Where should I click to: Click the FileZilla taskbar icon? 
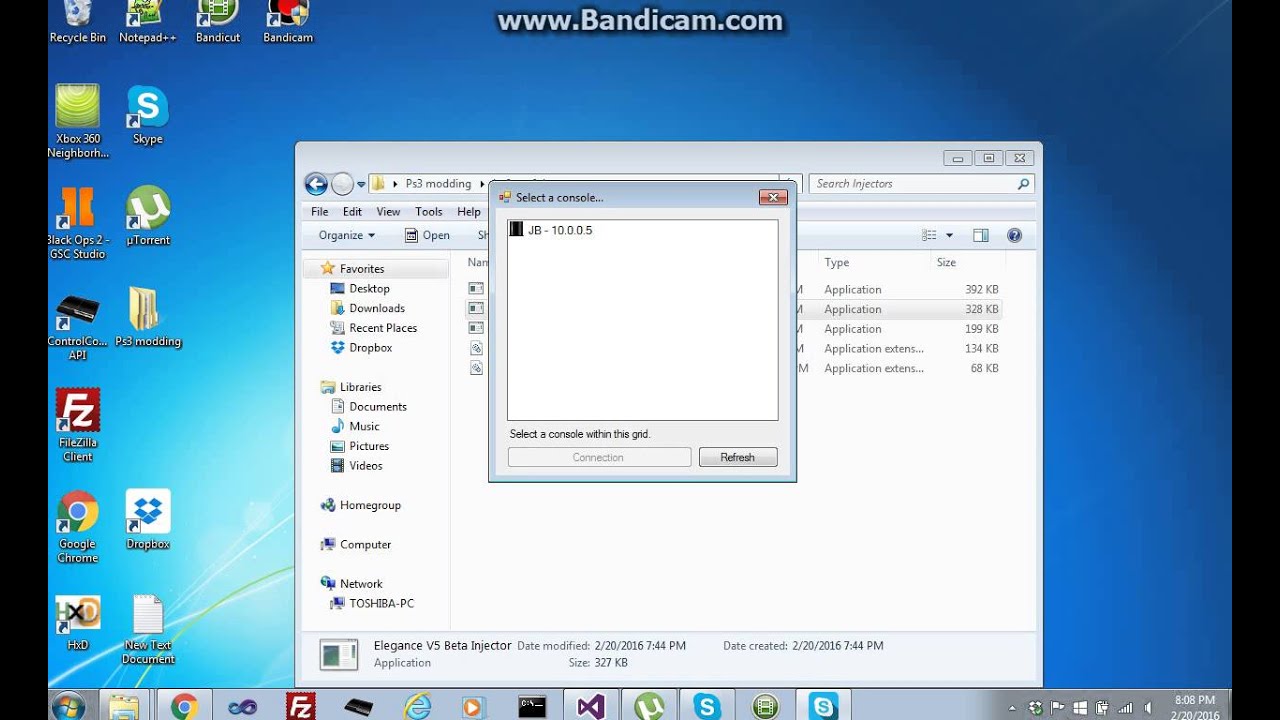pyautogui.click(x=300, y=706)
